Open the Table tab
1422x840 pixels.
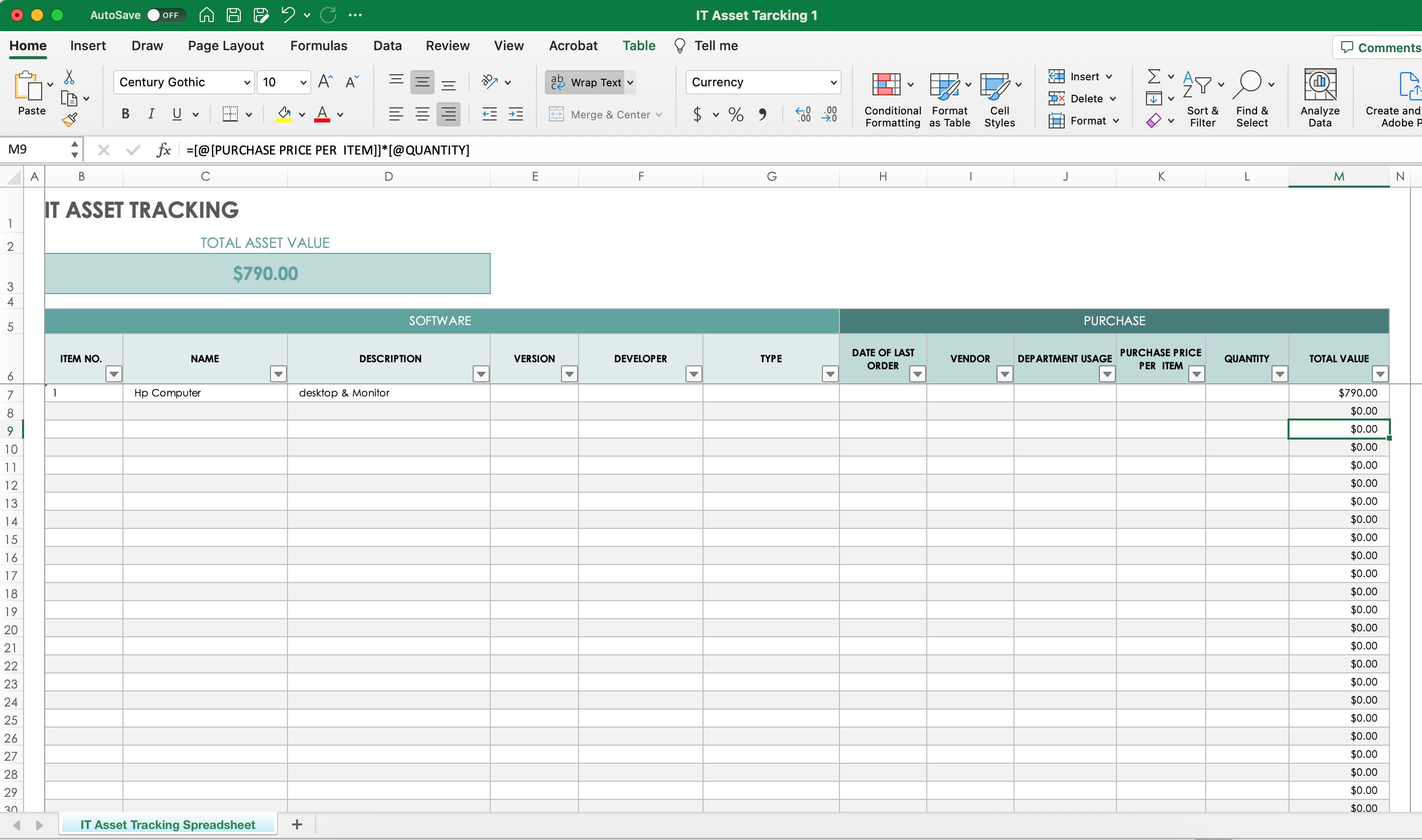pyautogui.click(x=639, y=46)
